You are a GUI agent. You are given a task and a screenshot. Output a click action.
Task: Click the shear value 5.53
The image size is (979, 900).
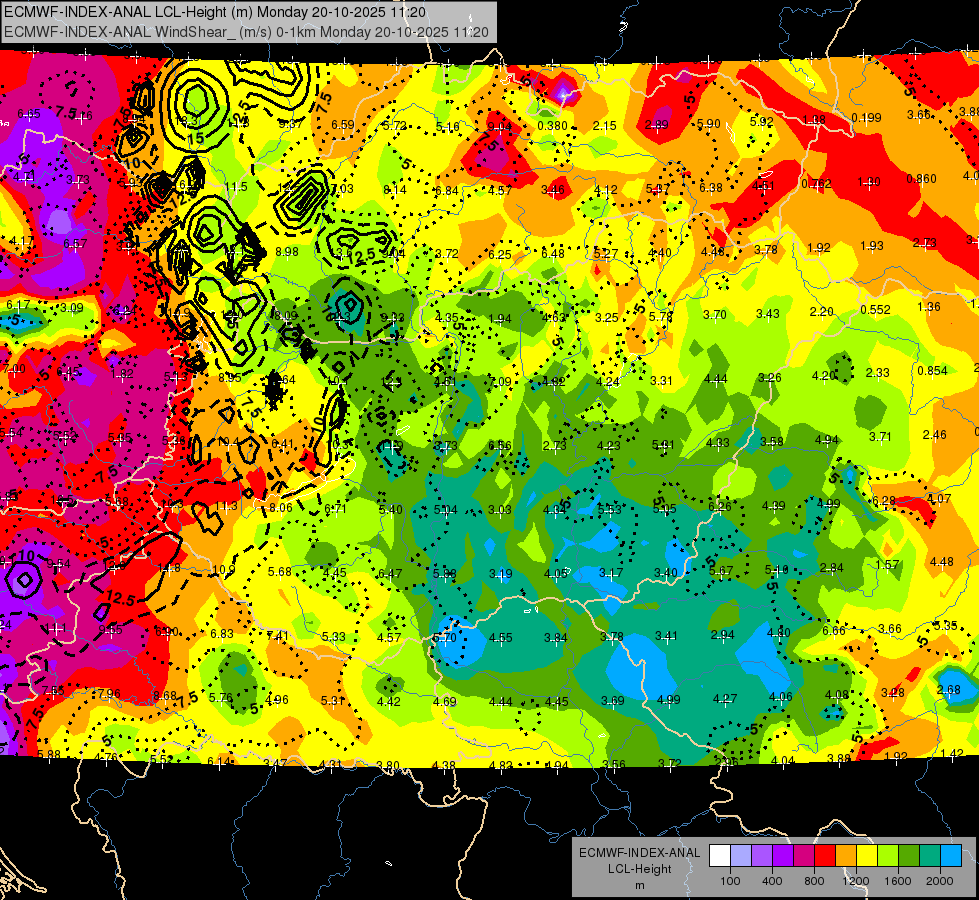[x=609, y=510]
